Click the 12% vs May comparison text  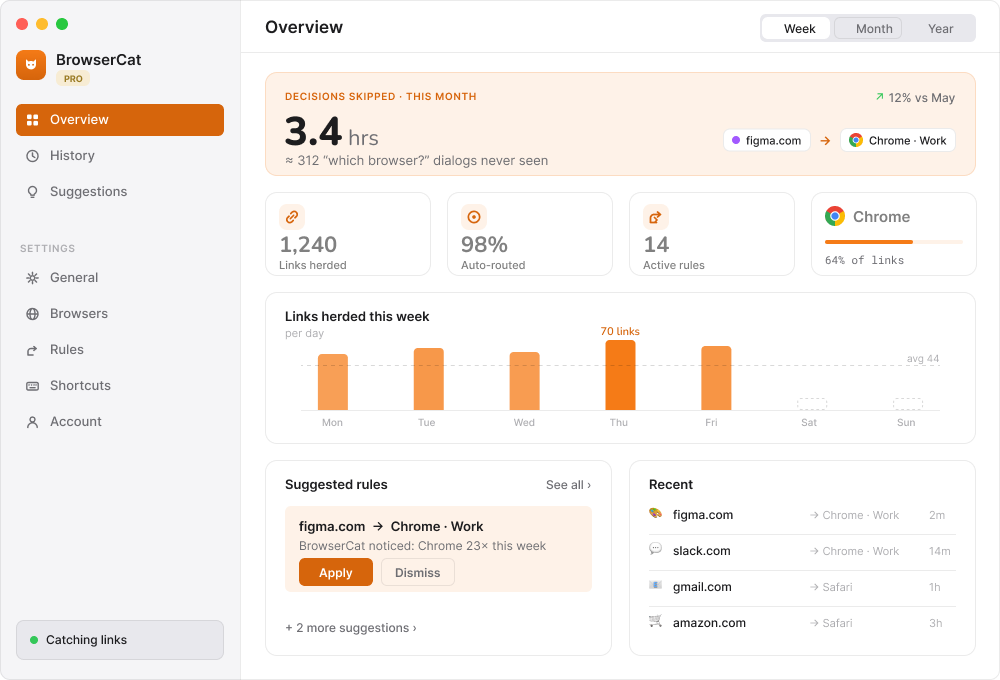tap(922, 98)
